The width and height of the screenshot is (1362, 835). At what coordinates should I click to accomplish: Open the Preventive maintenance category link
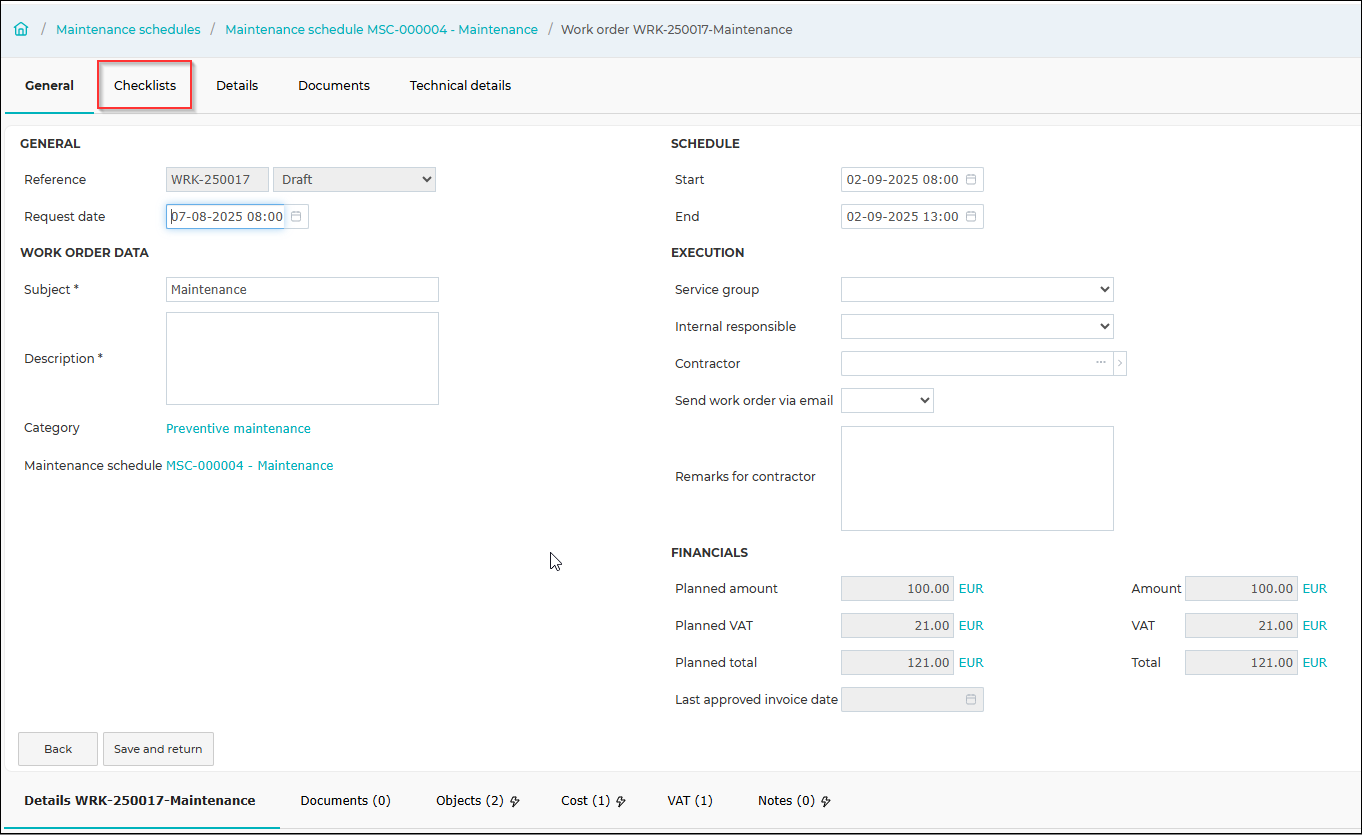pyautogui.click(x=238, y=429)
